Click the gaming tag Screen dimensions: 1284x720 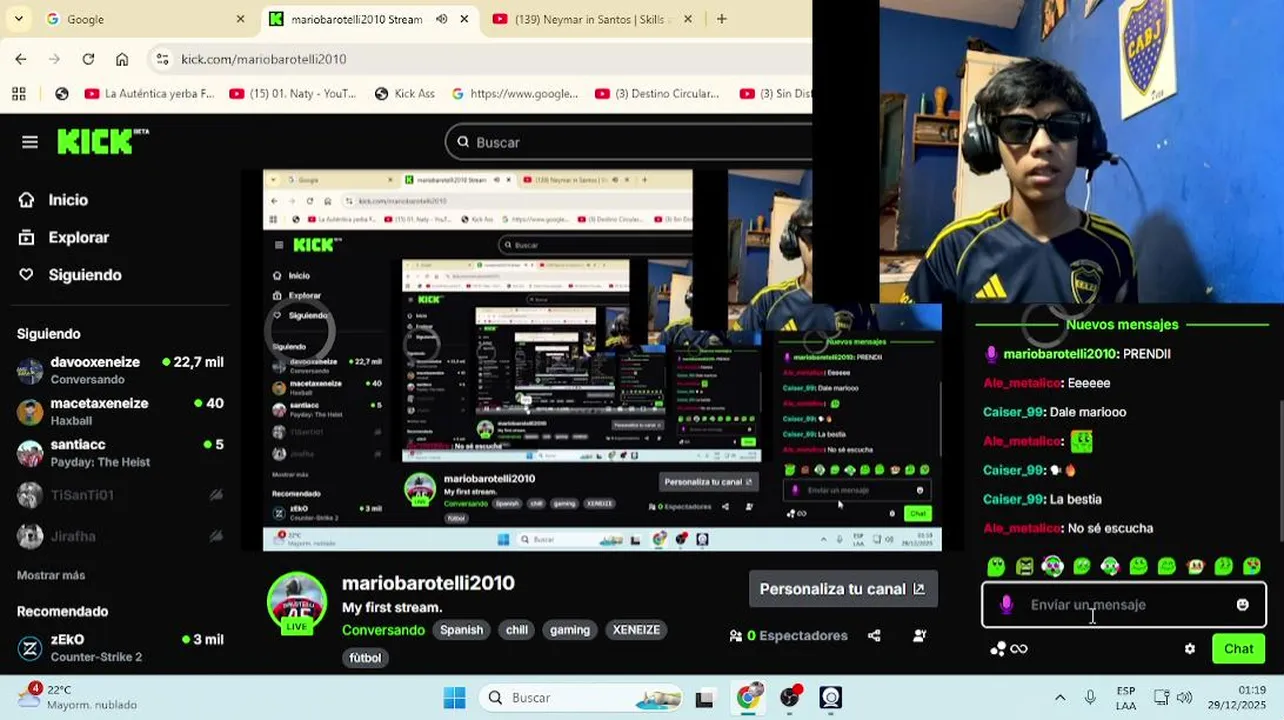click(x=569, y=630)
